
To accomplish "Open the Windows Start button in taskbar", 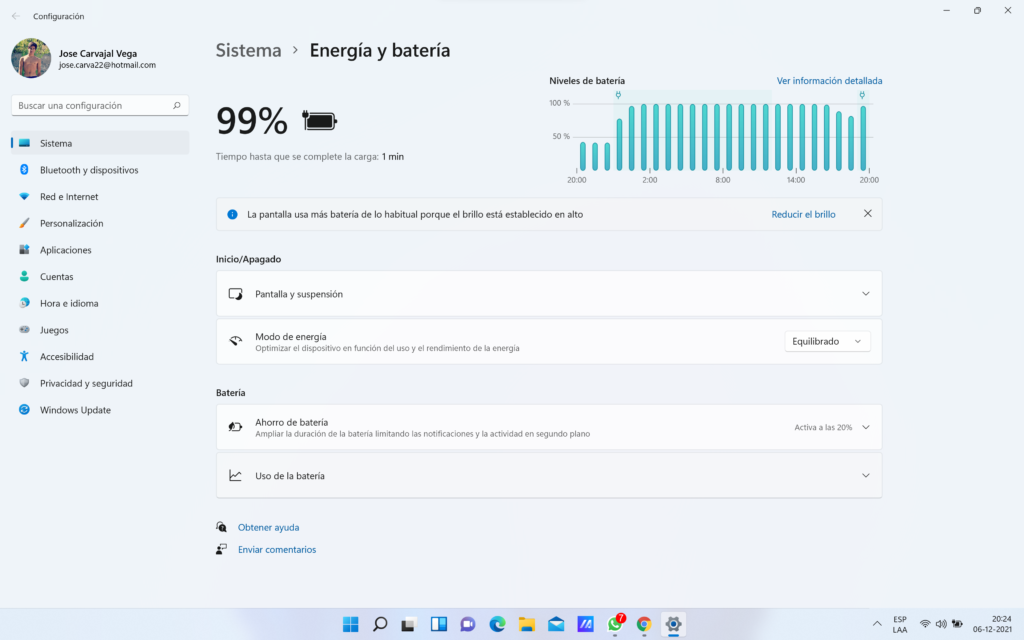I will (351, 624).
